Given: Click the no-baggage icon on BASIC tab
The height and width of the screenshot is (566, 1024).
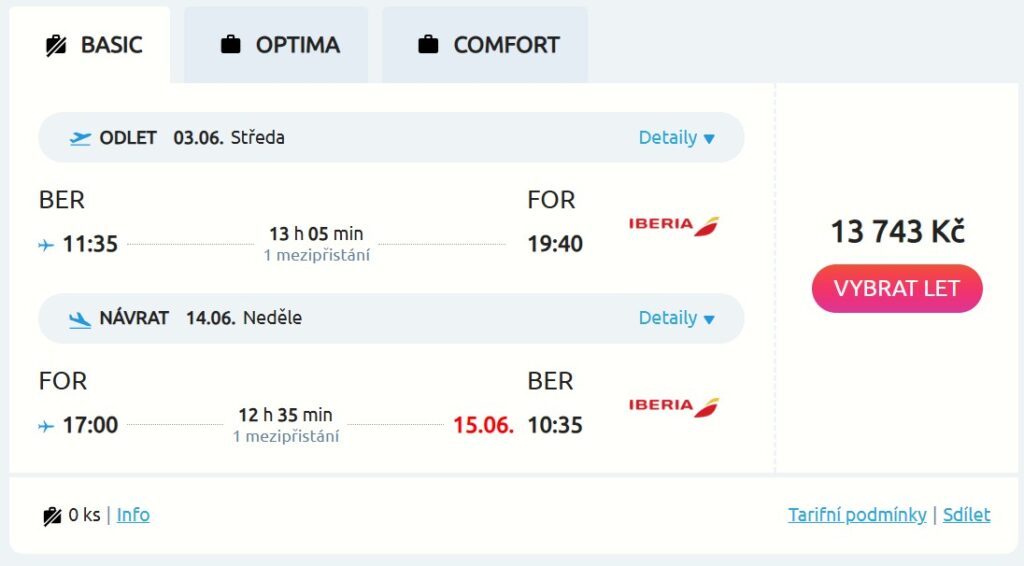Looking at the screenshot, I should (x=56, y=45).
